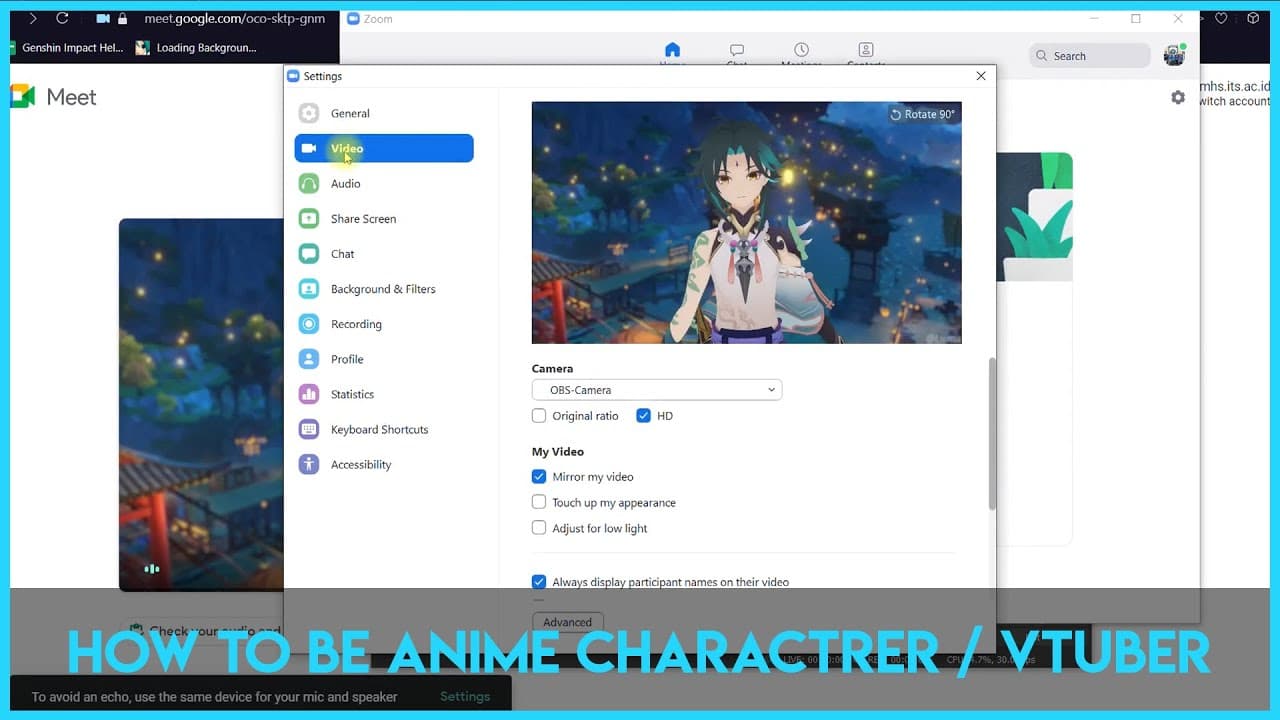Click the Zoom Search field
This screenshot has width=1280, height=720.
point(1090,56)
